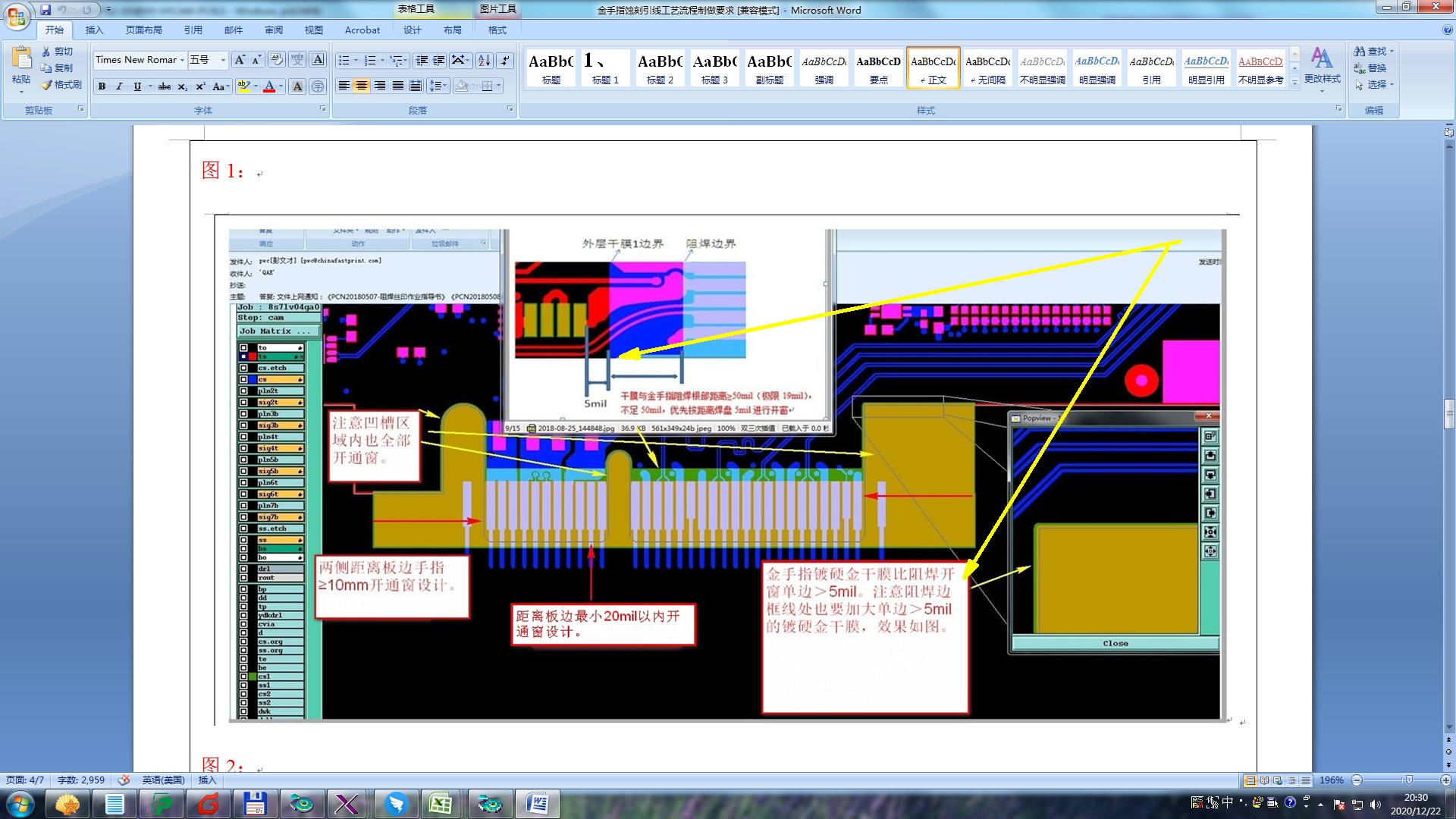Click the Clear Formatting eraser icon

coord(277,60)
